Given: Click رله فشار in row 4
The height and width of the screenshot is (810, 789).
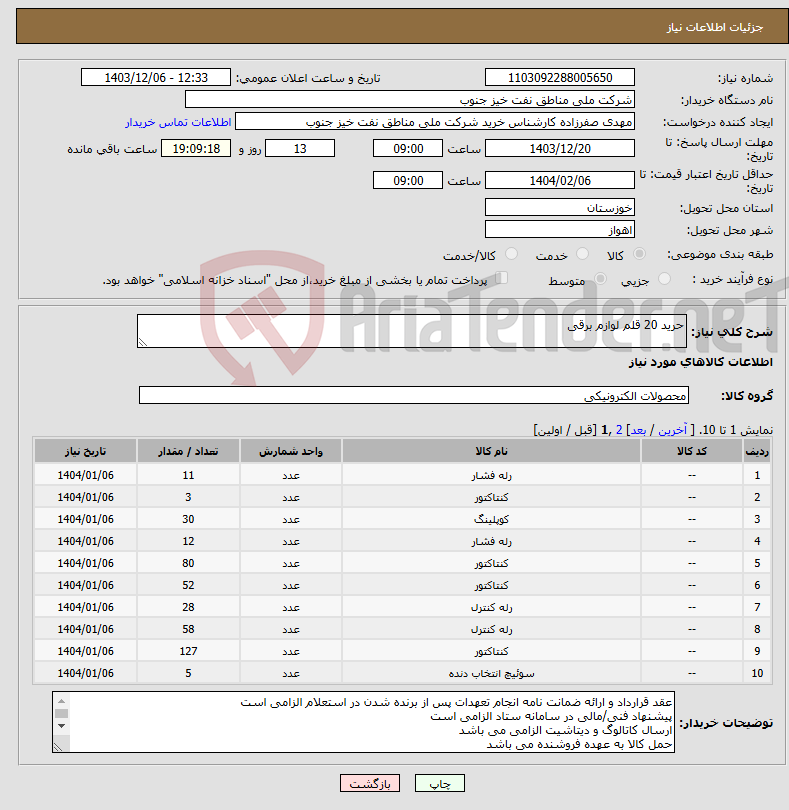Looking at the screenshot, I should [x=491, y=541].
